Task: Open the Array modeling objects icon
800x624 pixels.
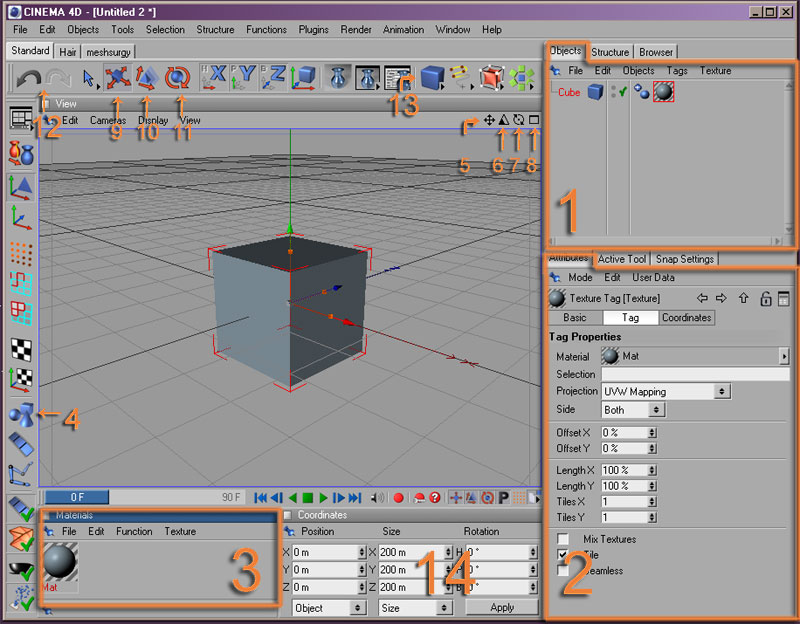Action: tap(521, 78)
